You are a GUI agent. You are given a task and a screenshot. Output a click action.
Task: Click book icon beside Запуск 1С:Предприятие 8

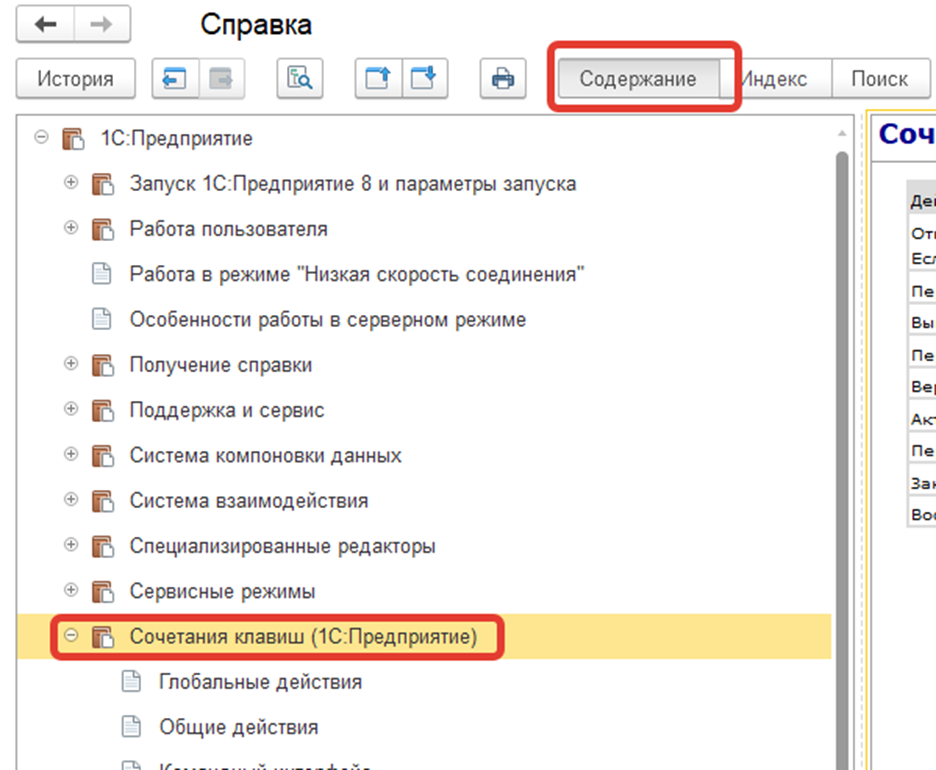click(x=103, y=184)
